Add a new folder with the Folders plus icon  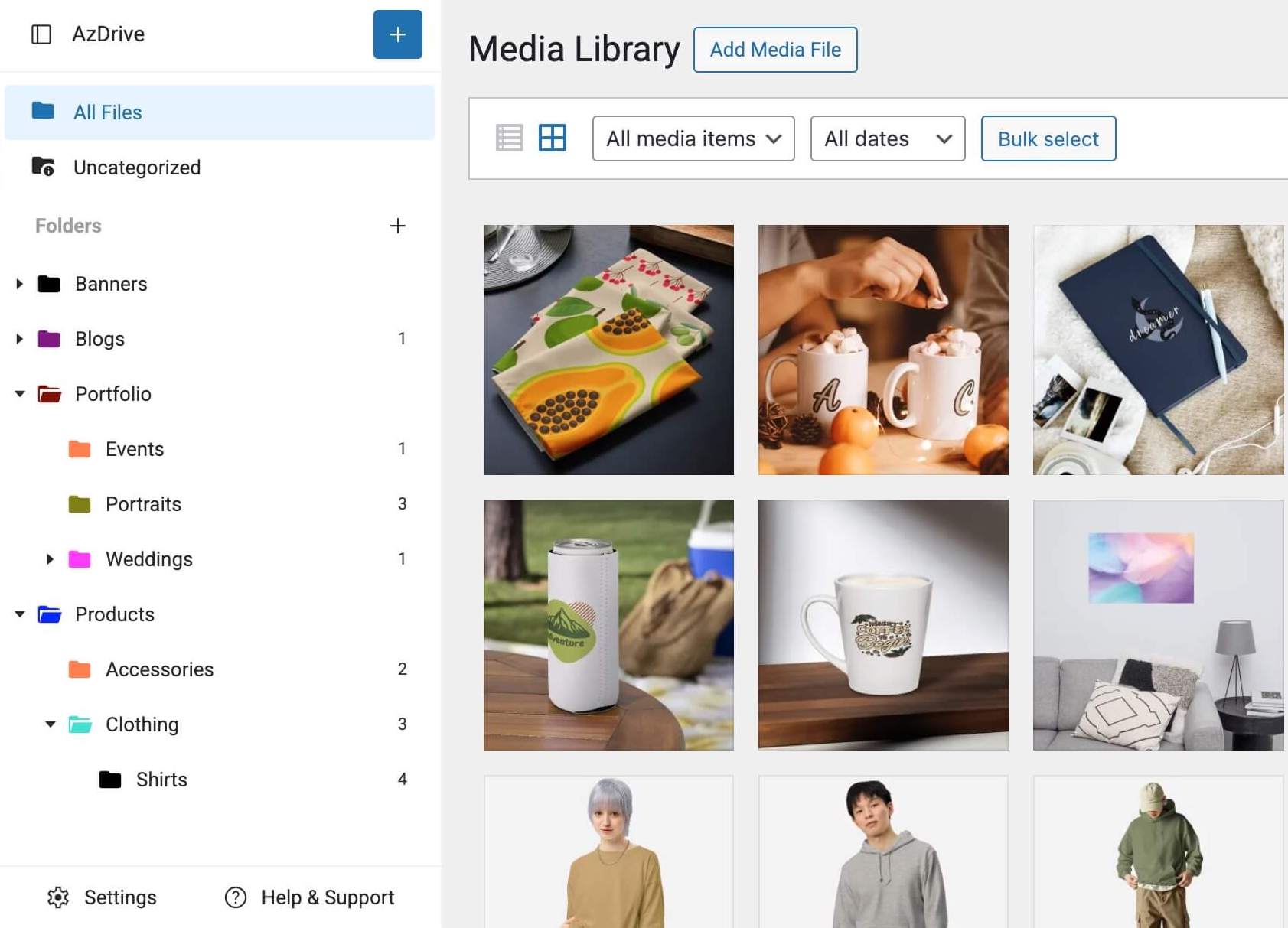pyautogui.click(x=397, y=226)
